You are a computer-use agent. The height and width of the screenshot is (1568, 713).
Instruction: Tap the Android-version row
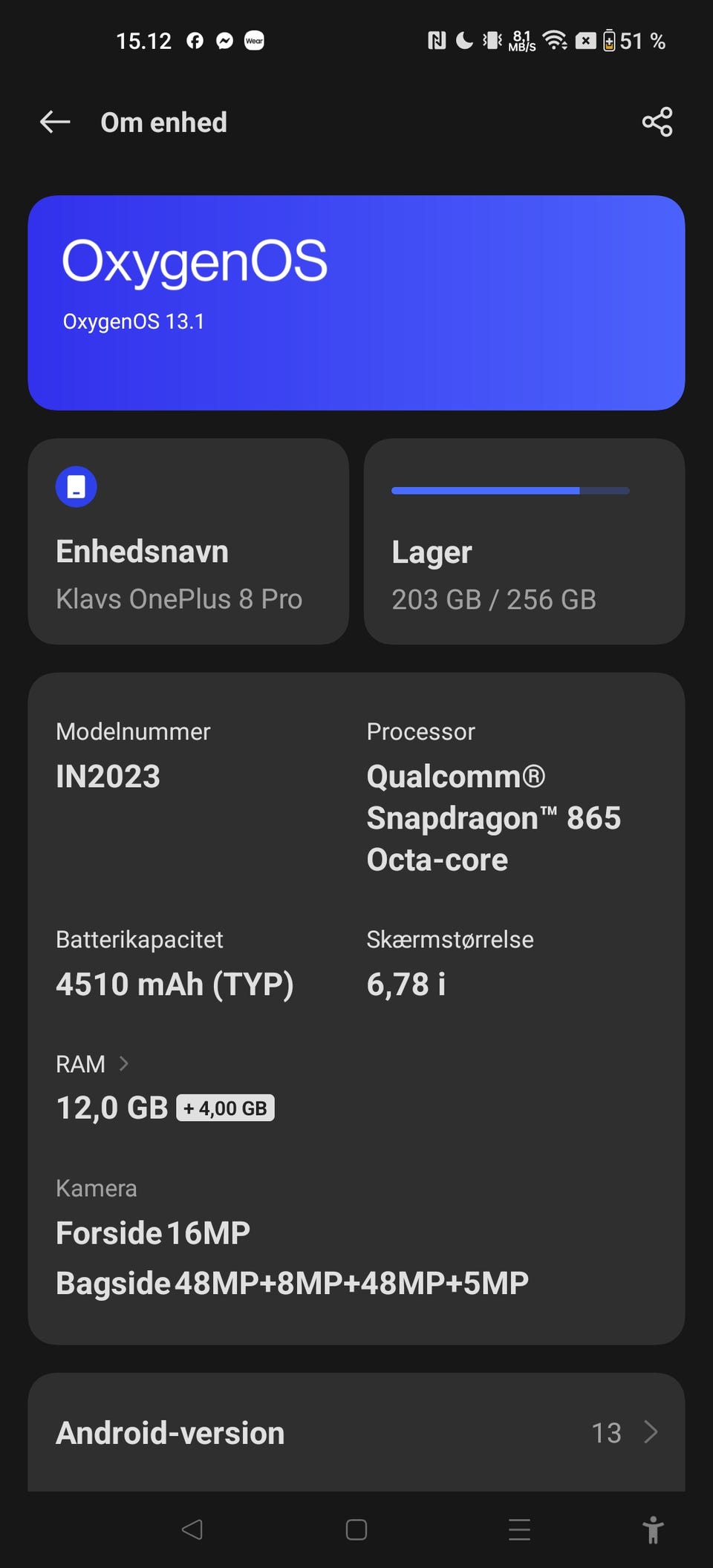coord(356,1432)
